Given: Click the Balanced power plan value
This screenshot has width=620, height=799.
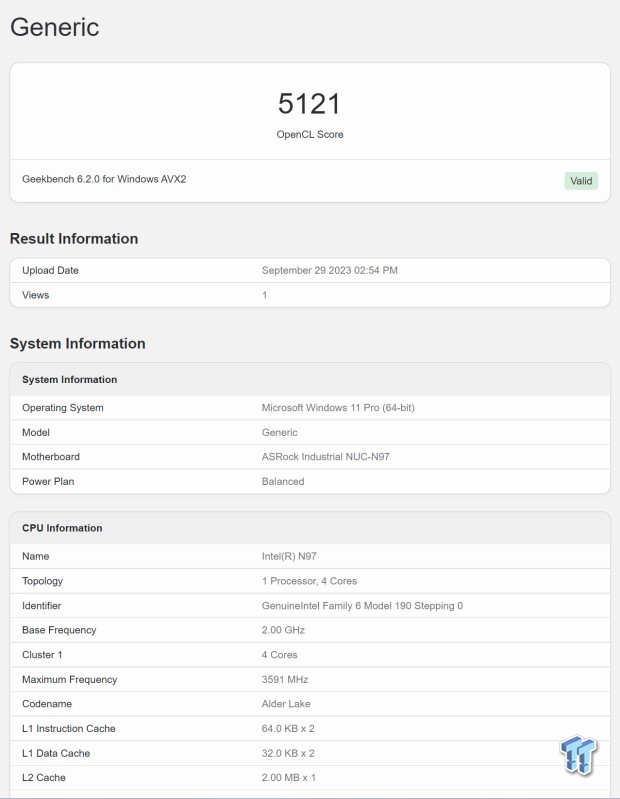Looking at the screenshot, I should coord(283,481).
